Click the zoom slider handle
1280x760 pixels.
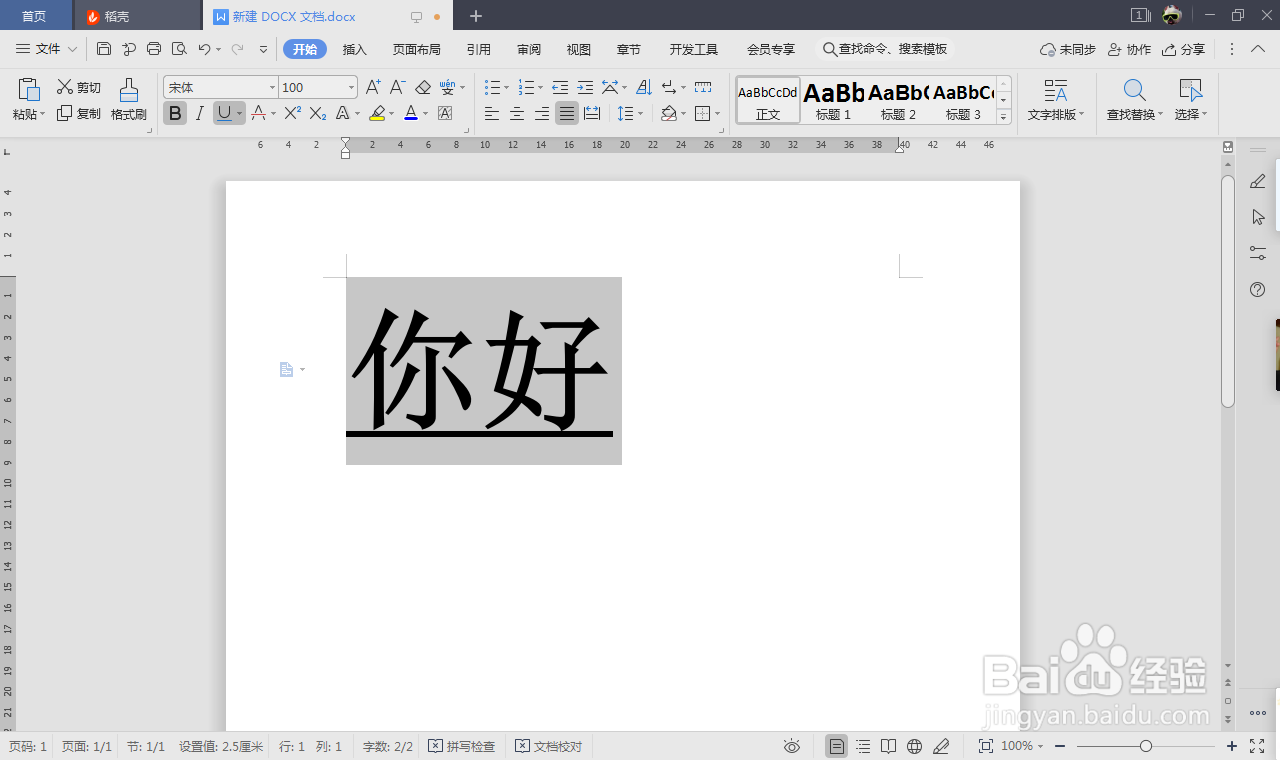point(1146,746)
